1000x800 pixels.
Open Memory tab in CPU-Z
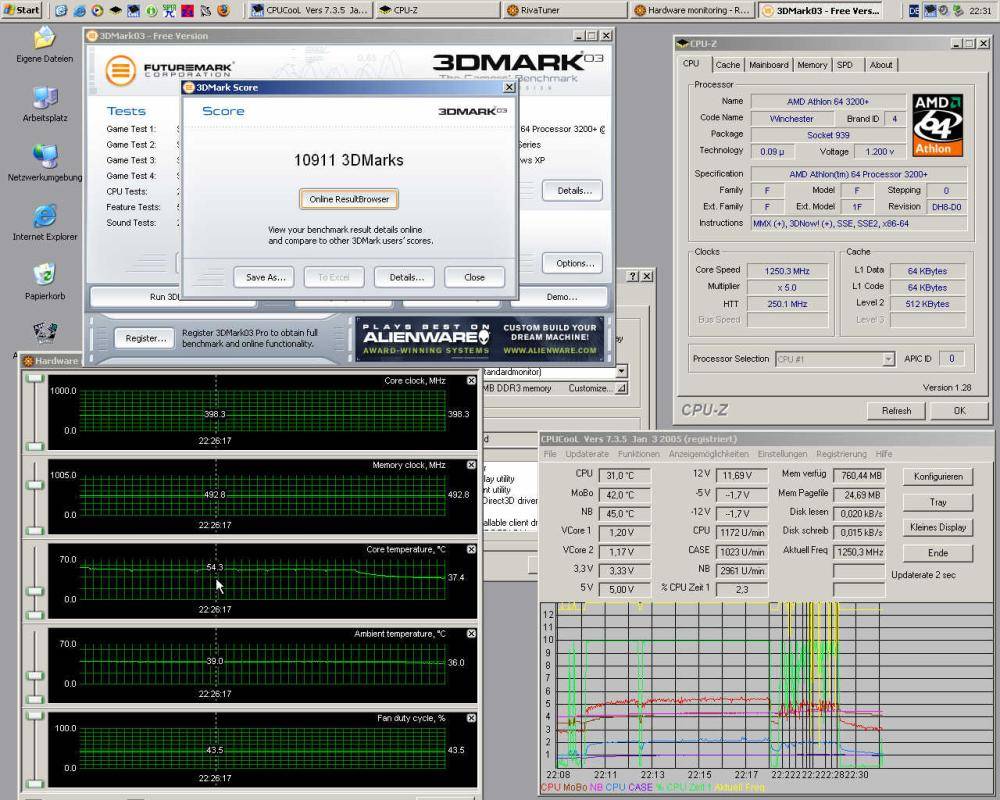[812, 64]
